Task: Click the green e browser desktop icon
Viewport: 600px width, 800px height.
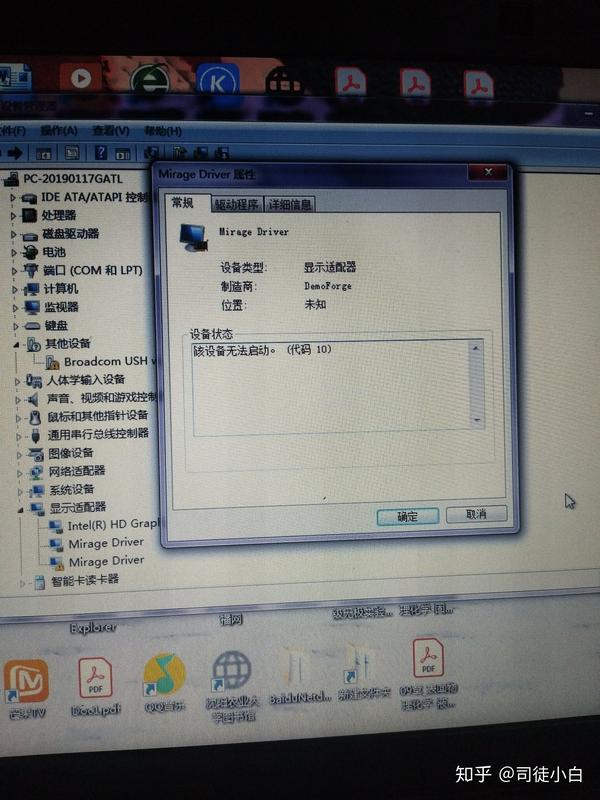Action: click(x=149, y=78)
